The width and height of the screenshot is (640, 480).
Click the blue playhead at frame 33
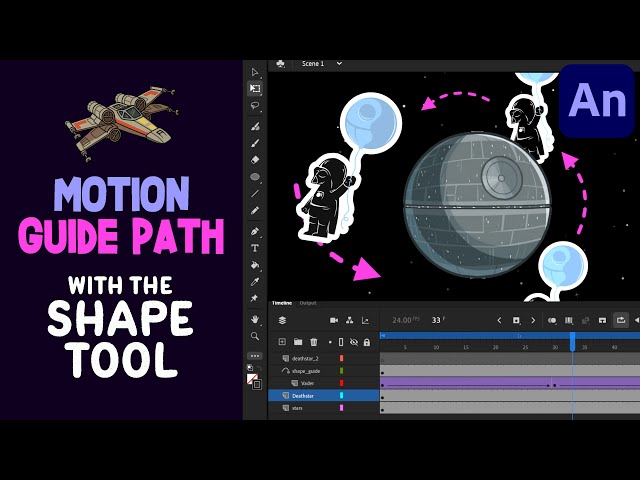pyautogui.click(x=572, y=341)
